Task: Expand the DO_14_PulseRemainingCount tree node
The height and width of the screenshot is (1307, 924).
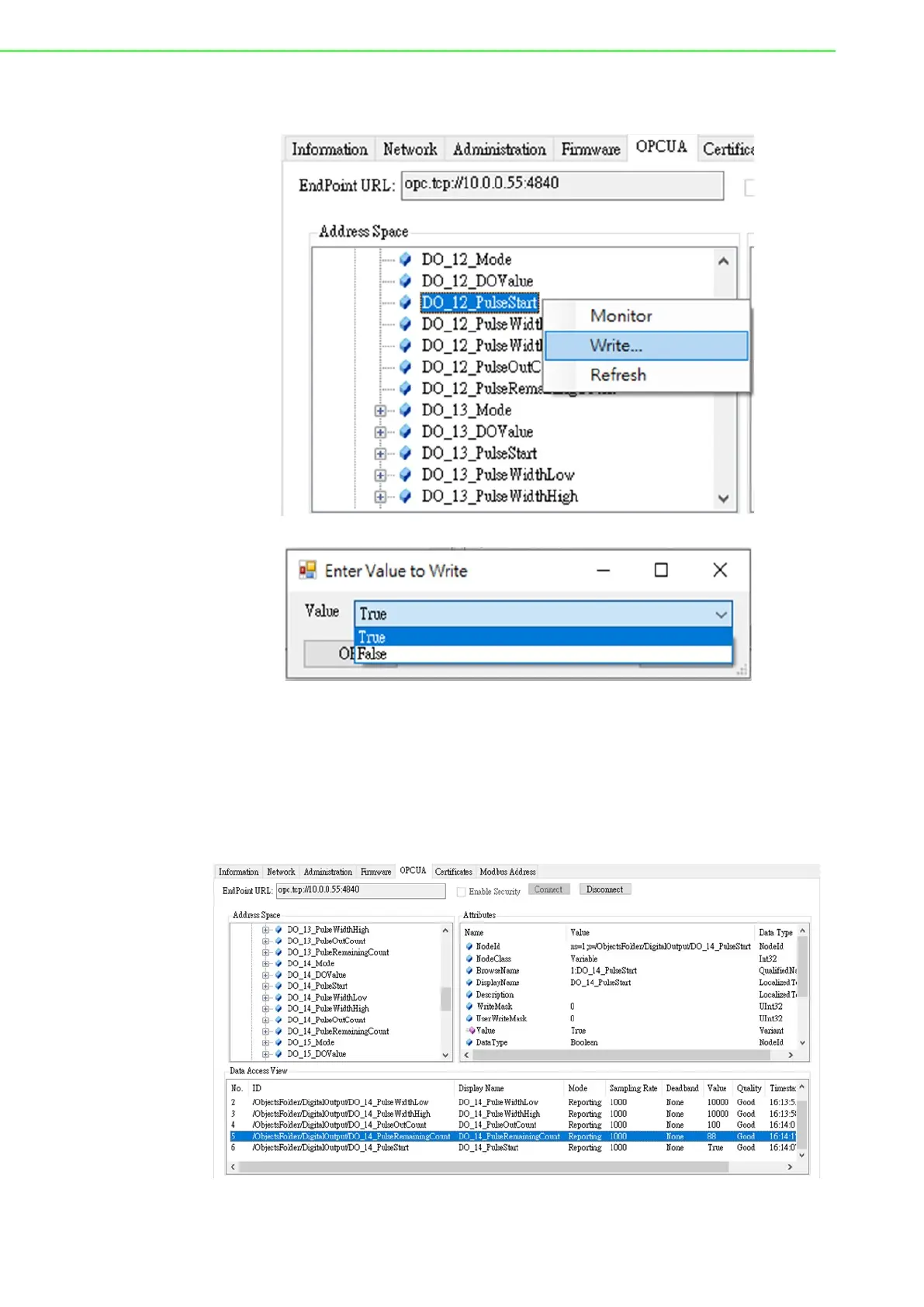Action: [x=265, y=1031]
